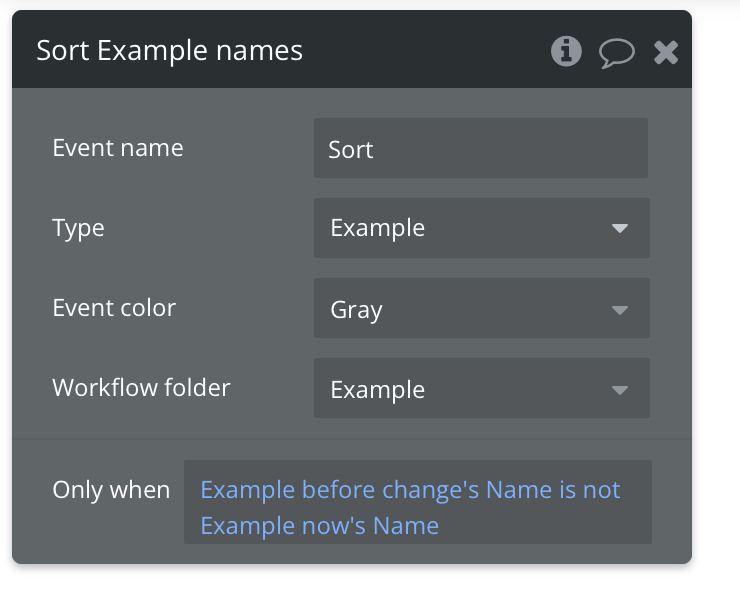740x598 pixels.
Task: Click the Event name label
Action: pos(118,148)
